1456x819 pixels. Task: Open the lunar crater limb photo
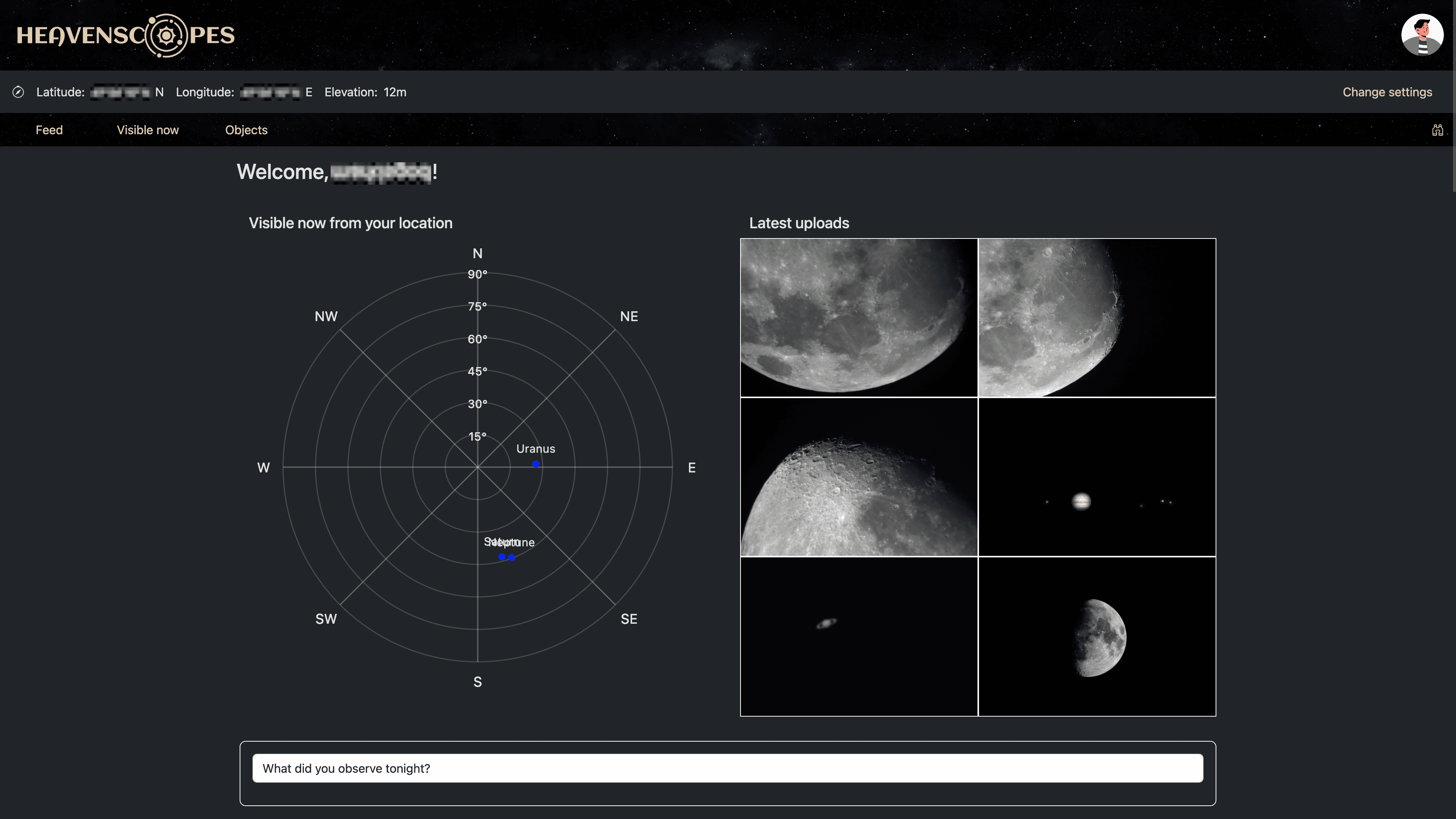click(x=858, y=477)
